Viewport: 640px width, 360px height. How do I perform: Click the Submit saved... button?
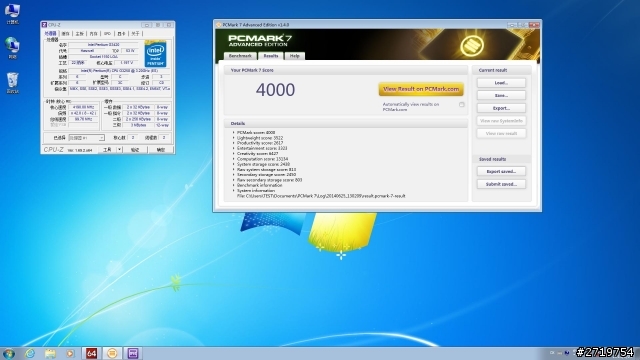coord(501,184)
